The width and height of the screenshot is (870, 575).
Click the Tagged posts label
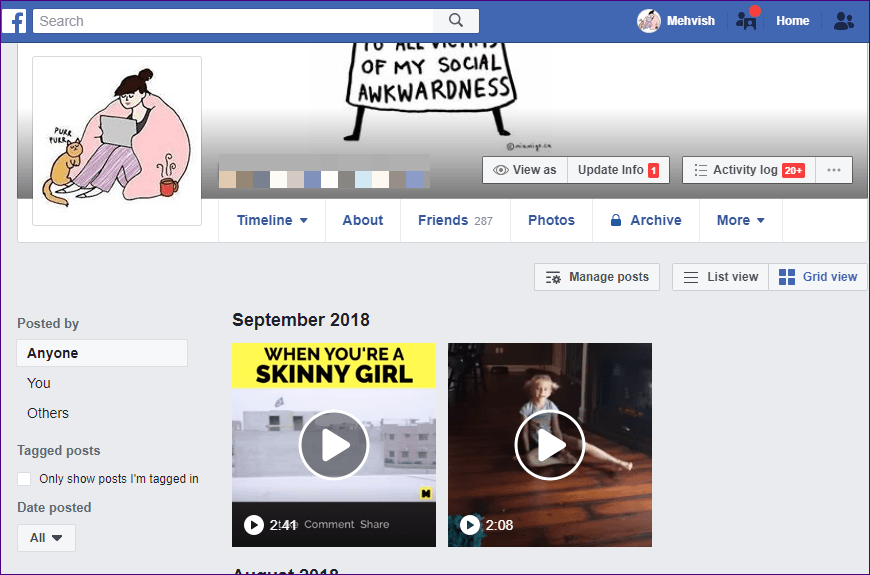59,451
